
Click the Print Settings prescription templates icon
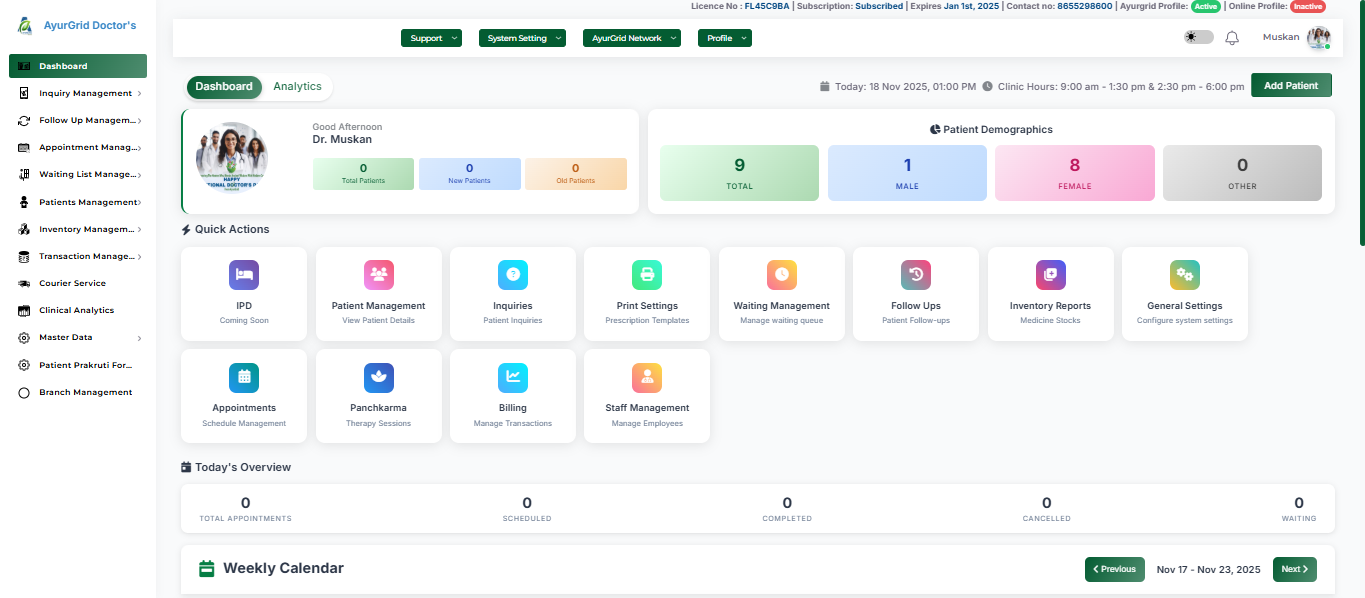pyautogui.click(x=646, y=274)
